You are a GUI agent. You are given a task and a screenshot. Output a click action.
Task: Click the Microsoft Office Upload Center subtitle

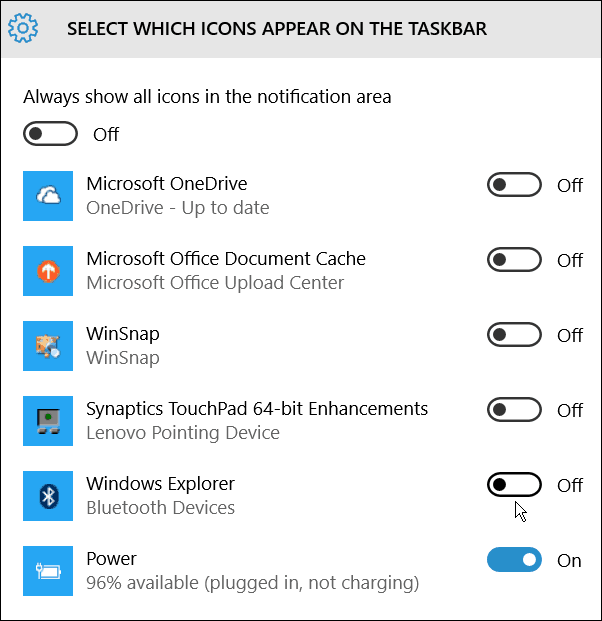pyautogui.click(x=215, y=283)
